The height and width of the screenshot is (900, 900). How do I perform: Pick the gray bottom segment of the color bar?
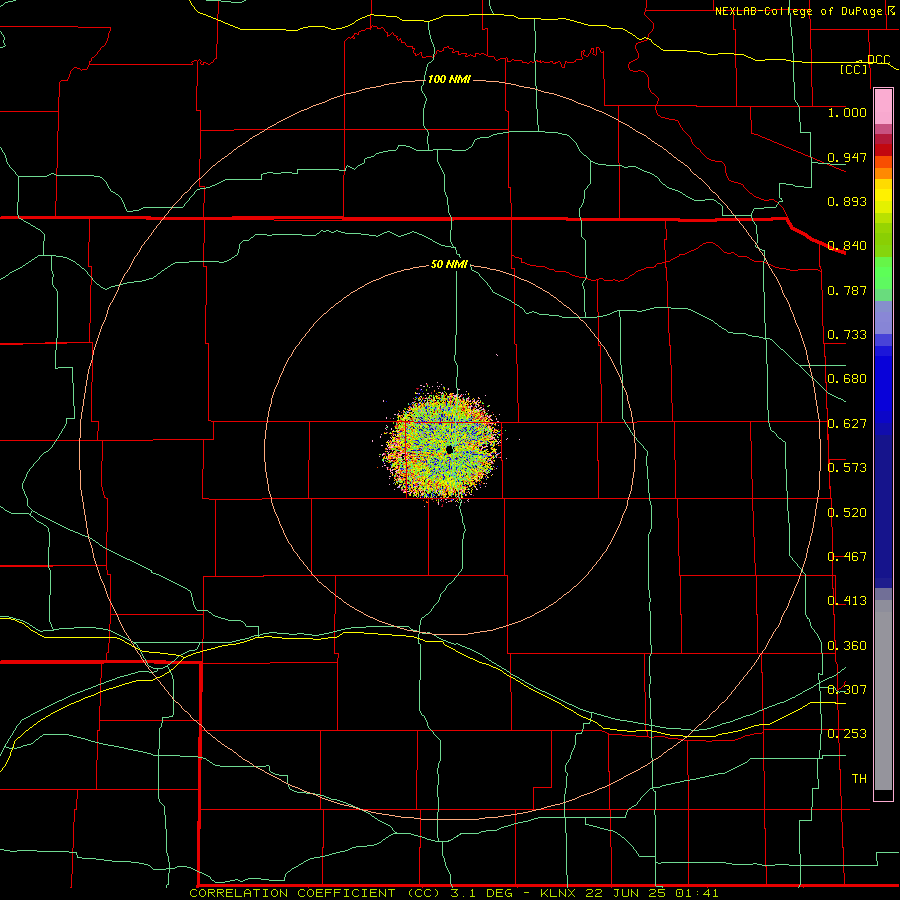pos(883,700)
